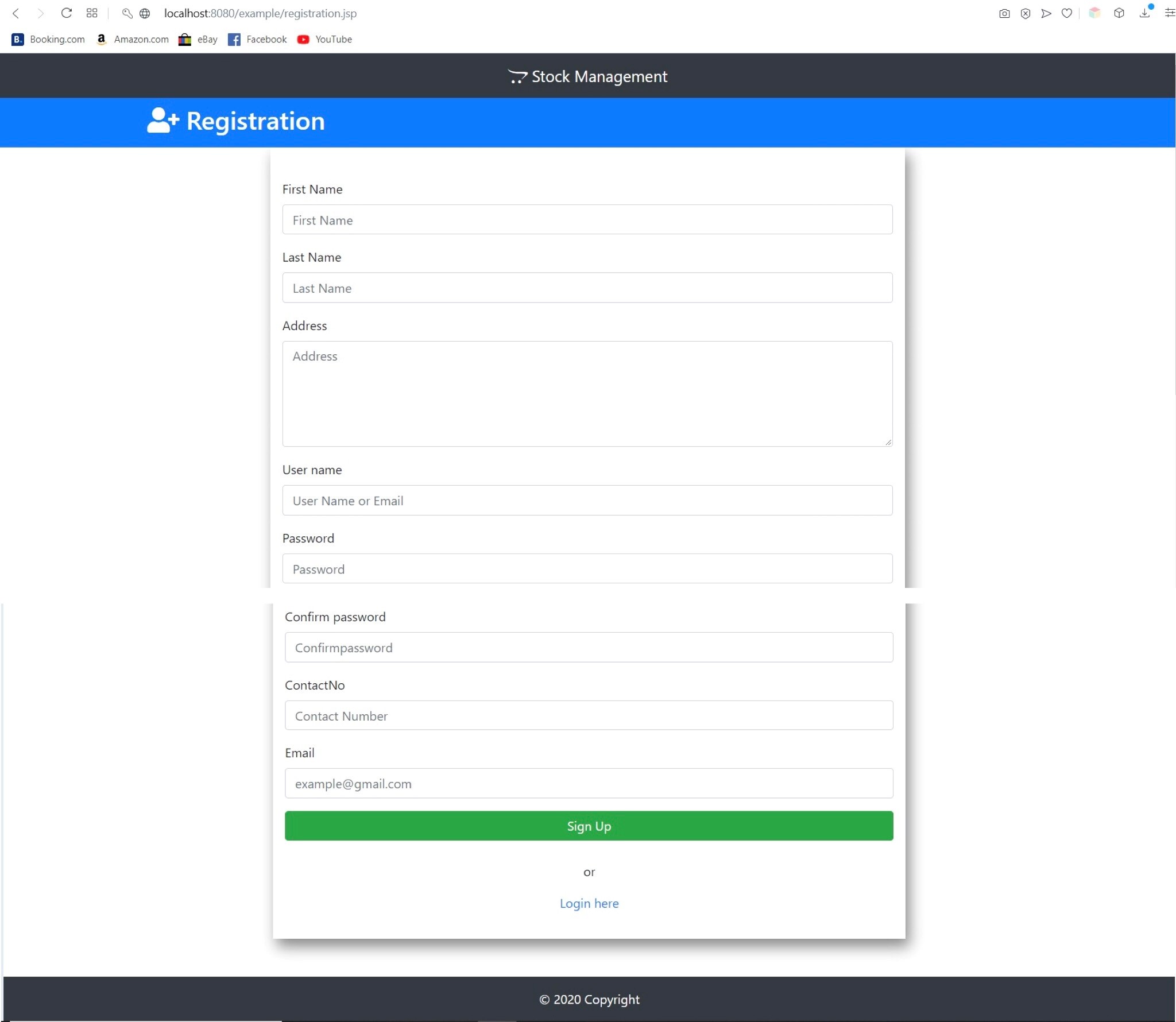Viewport: 1176px width, 1022px height.
Task: Open the Booking.com bookmark
Action: click(47, 39)
